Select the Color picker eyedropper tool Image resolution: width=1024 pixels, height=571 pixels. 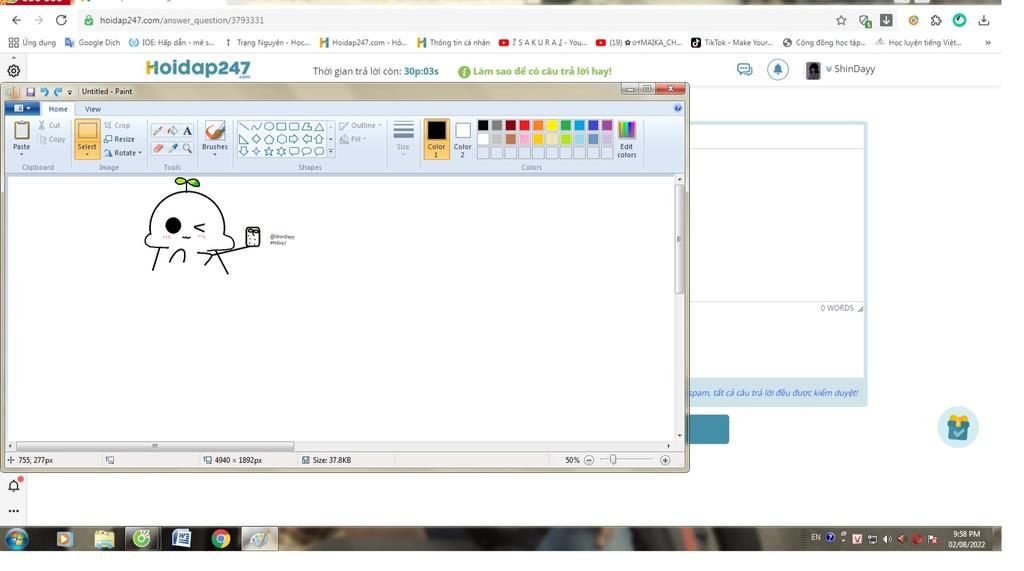(172, 148)
